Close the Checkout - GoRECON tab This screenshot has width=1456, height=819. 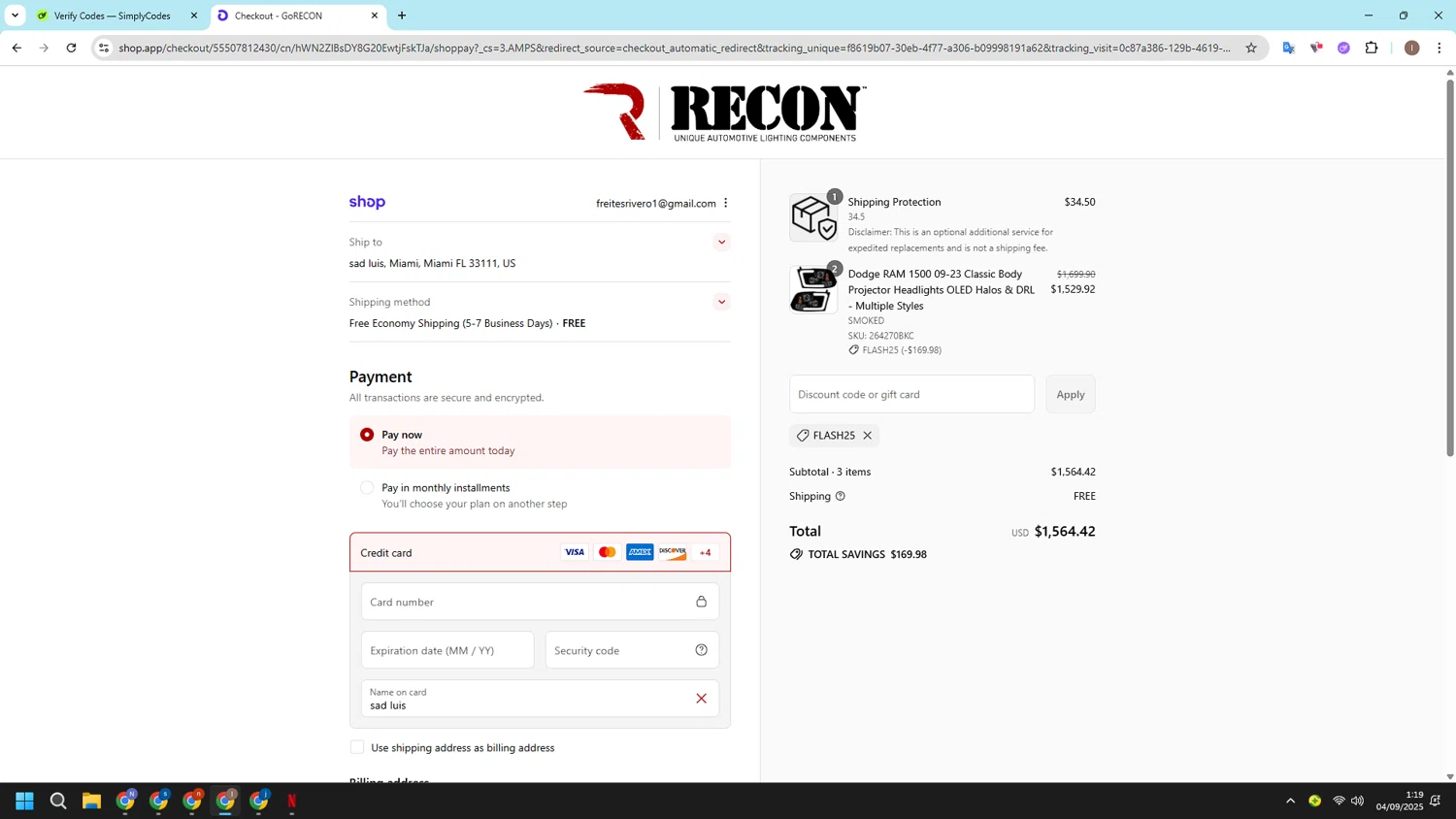(x=375, y=16)
